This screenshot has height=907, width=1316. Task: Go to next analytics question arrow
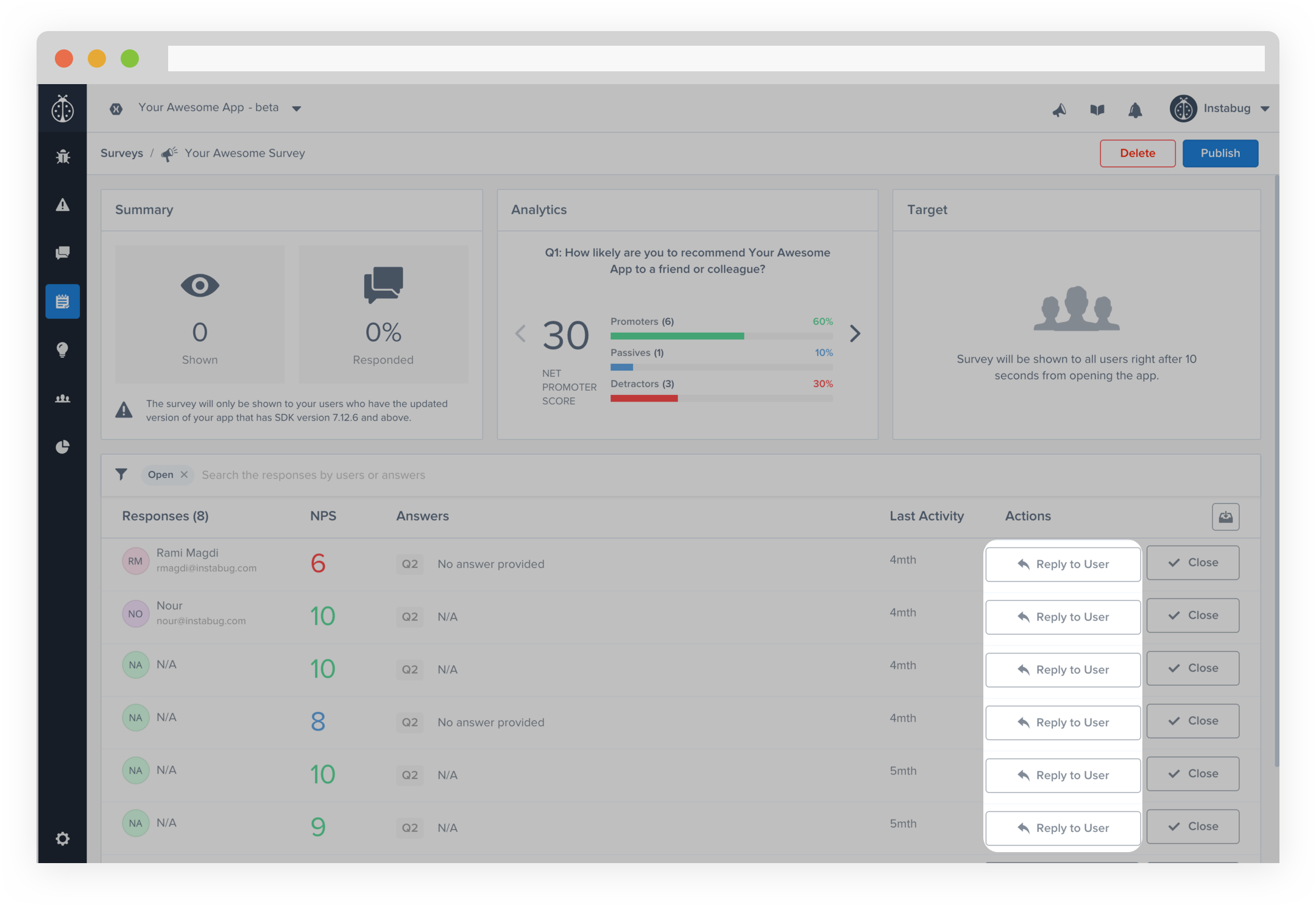pyautogui.click(x=855, y=333)
